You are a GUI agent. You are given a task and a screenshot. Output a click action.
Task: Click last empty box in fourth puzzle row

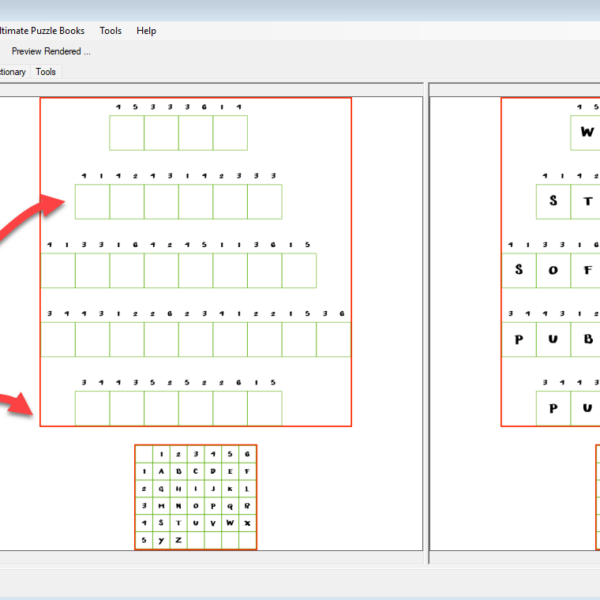pyautogui.click(x=334, y=339)
